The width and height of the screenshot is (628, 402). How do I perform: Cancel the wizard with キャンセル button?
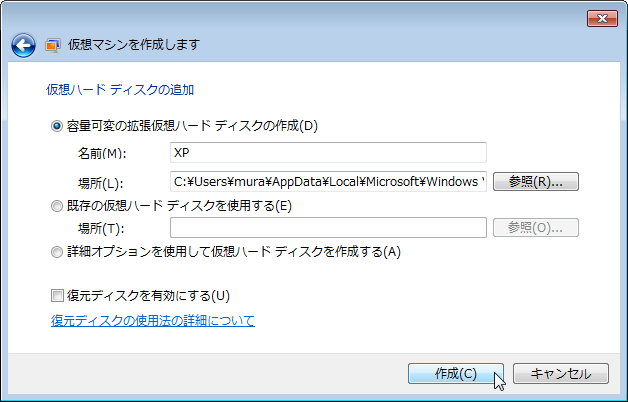point(561,374)
